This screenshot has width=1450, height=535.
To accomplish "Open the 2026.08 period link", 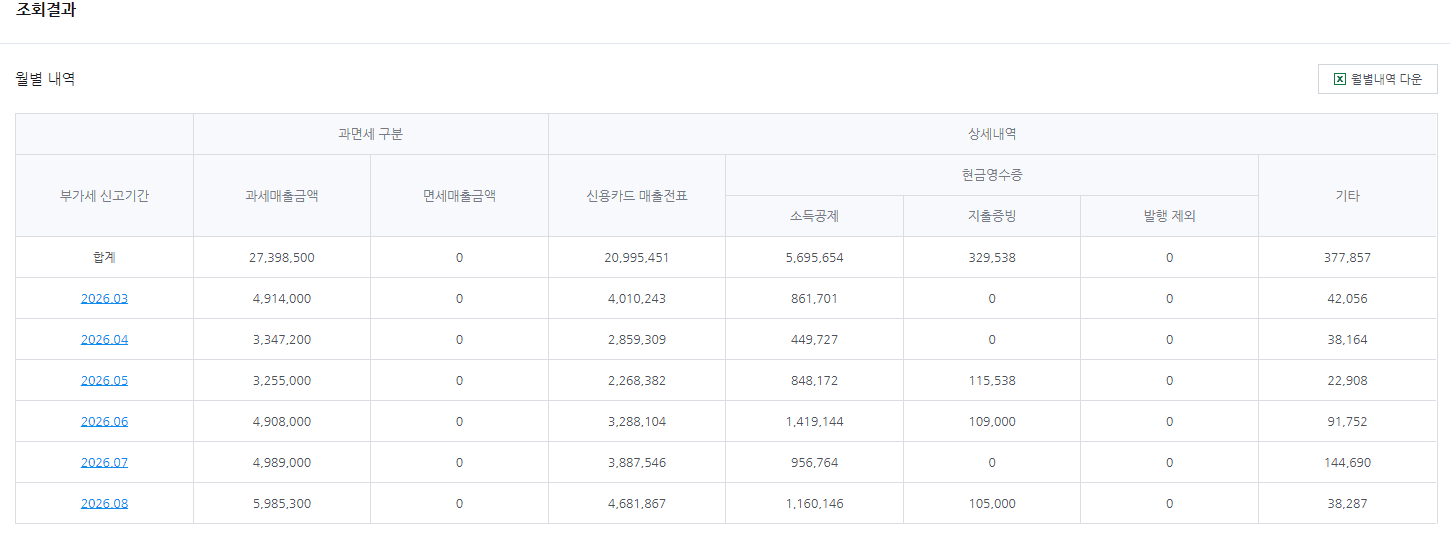I will (x=104, y=503).
